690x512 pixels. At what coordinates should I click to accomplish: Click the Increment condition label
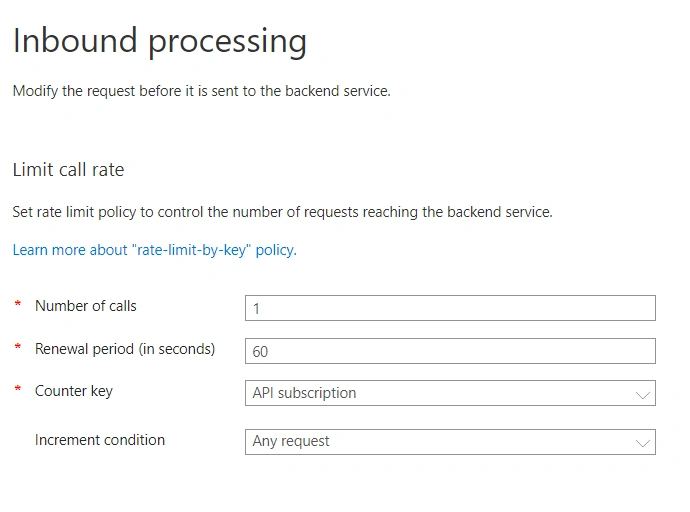coord(100,440)
